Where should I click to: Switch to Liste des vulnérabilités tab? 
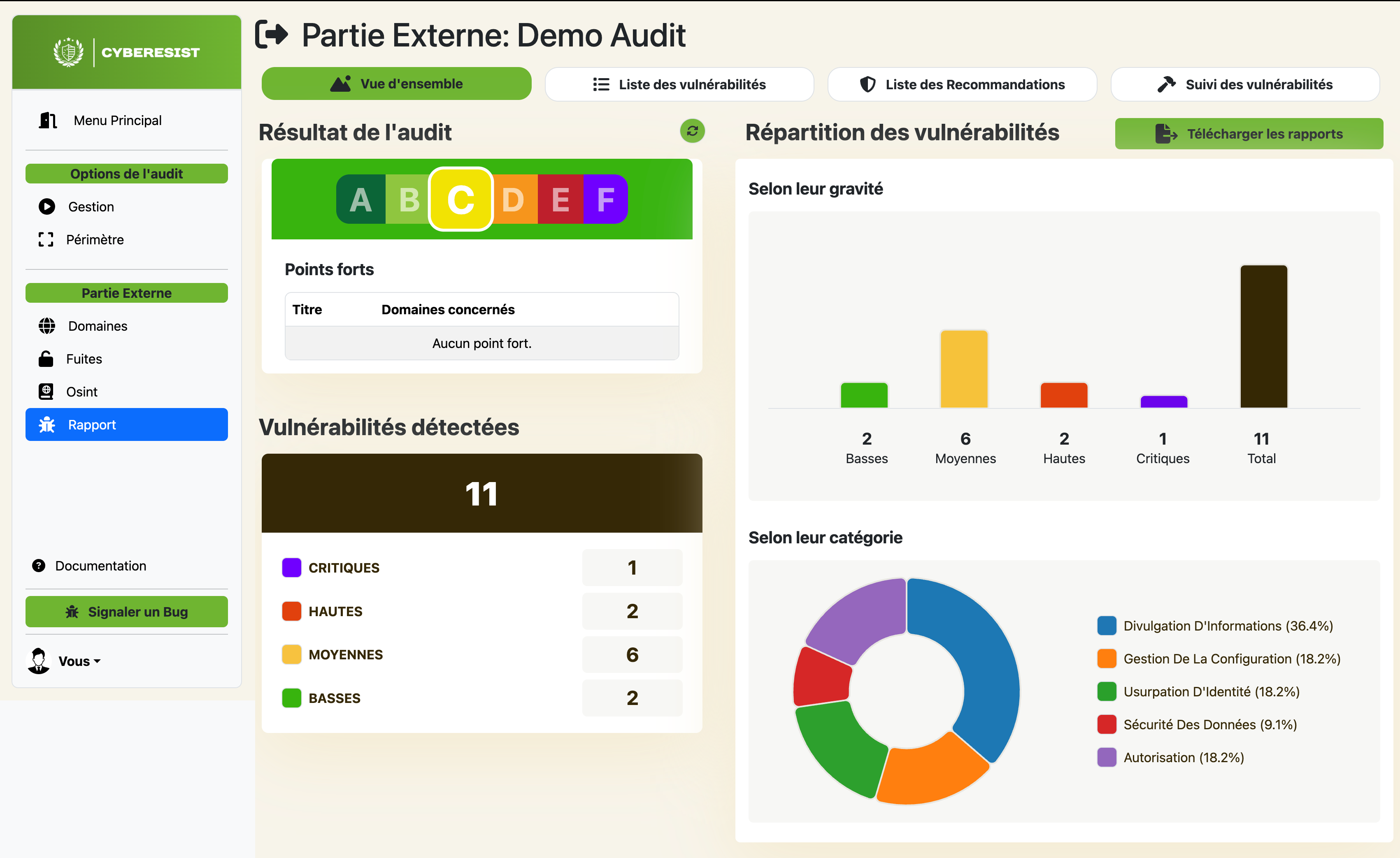[x=679, y=85]
